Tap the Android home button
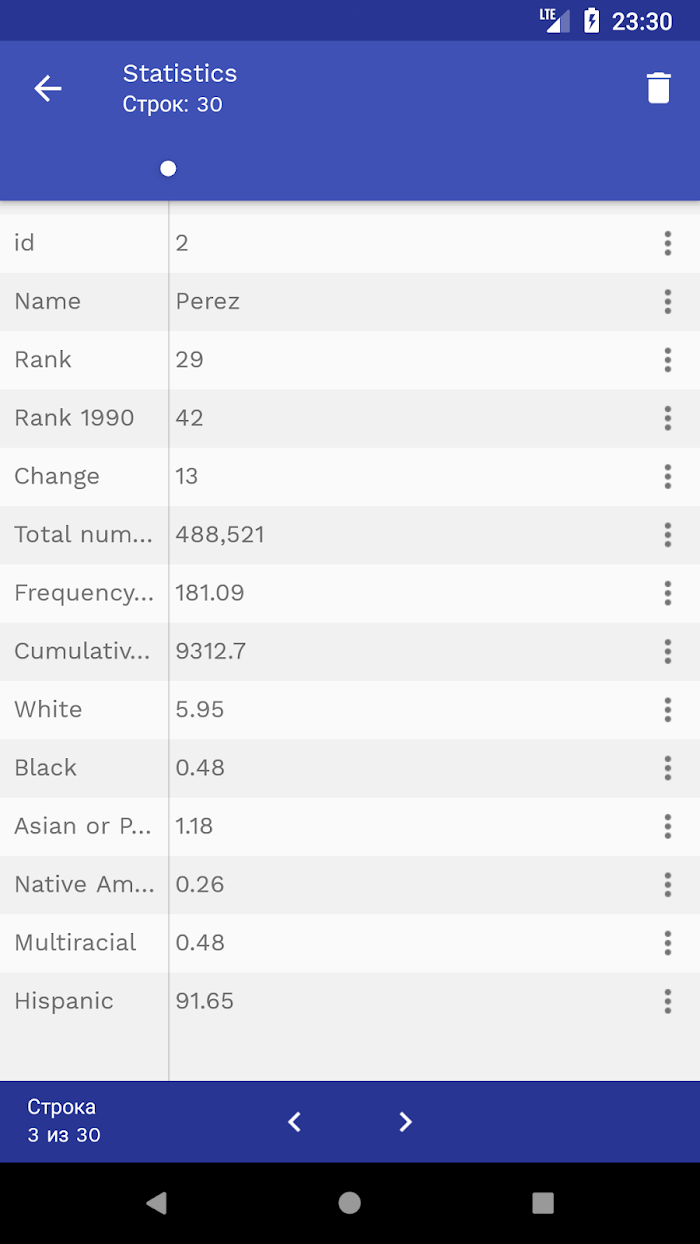The image size is (700, 1244). click(349, 1203)
